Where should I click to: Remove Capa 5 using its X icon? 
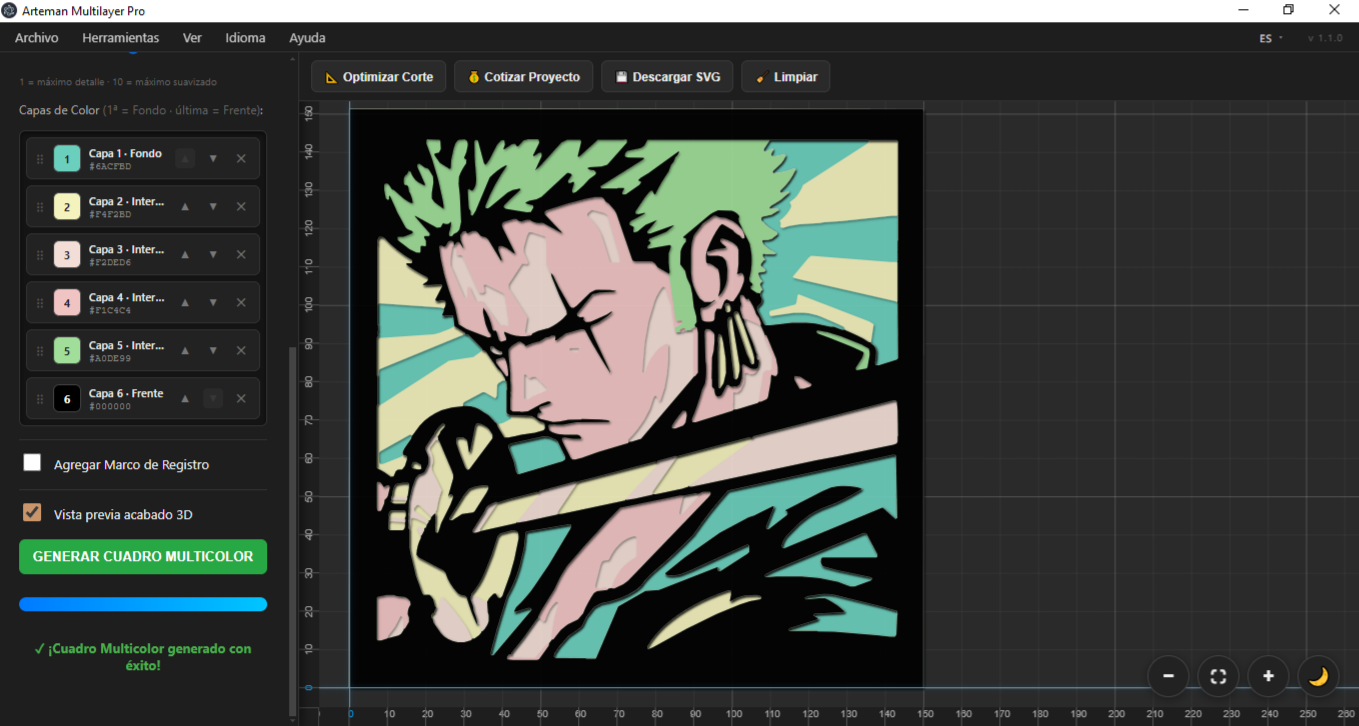[241, 350]
